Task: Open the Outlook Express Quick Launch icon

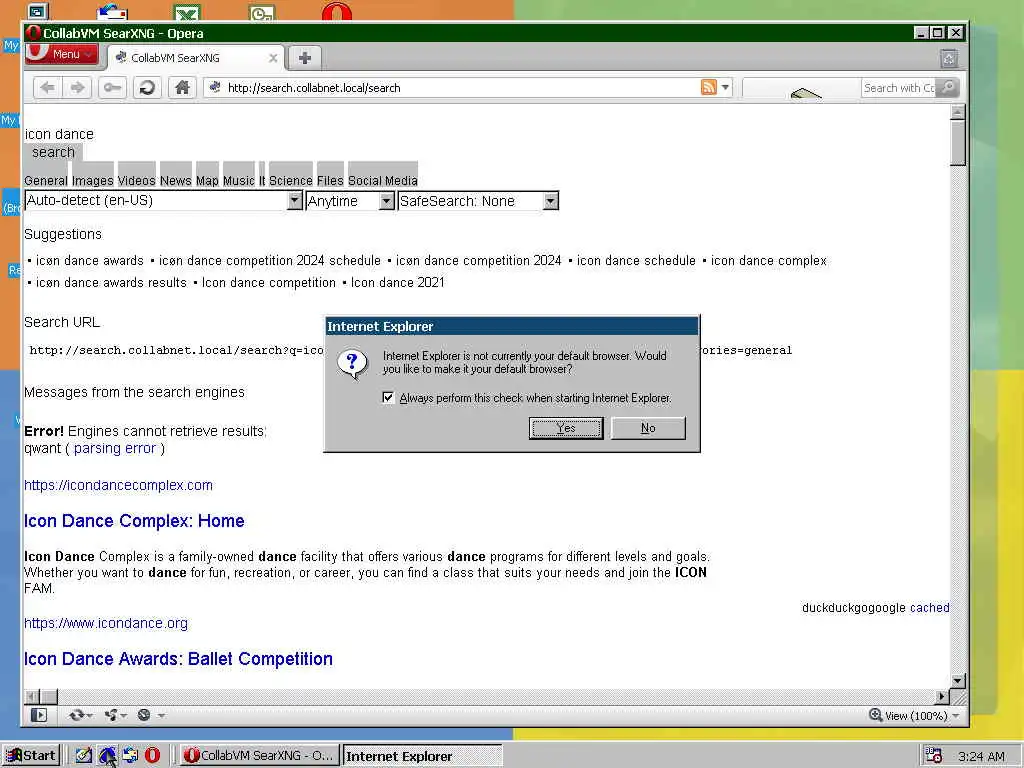Action: [129, 756]
